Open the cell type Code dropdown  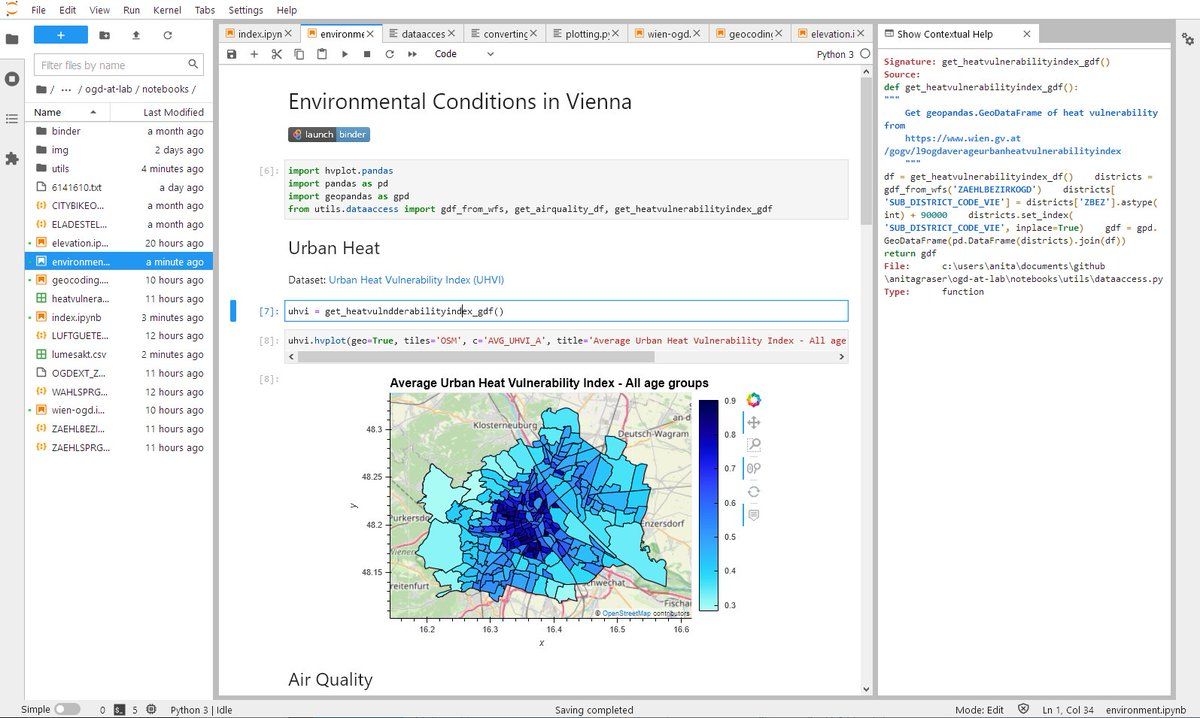click(x=464, y=54)
